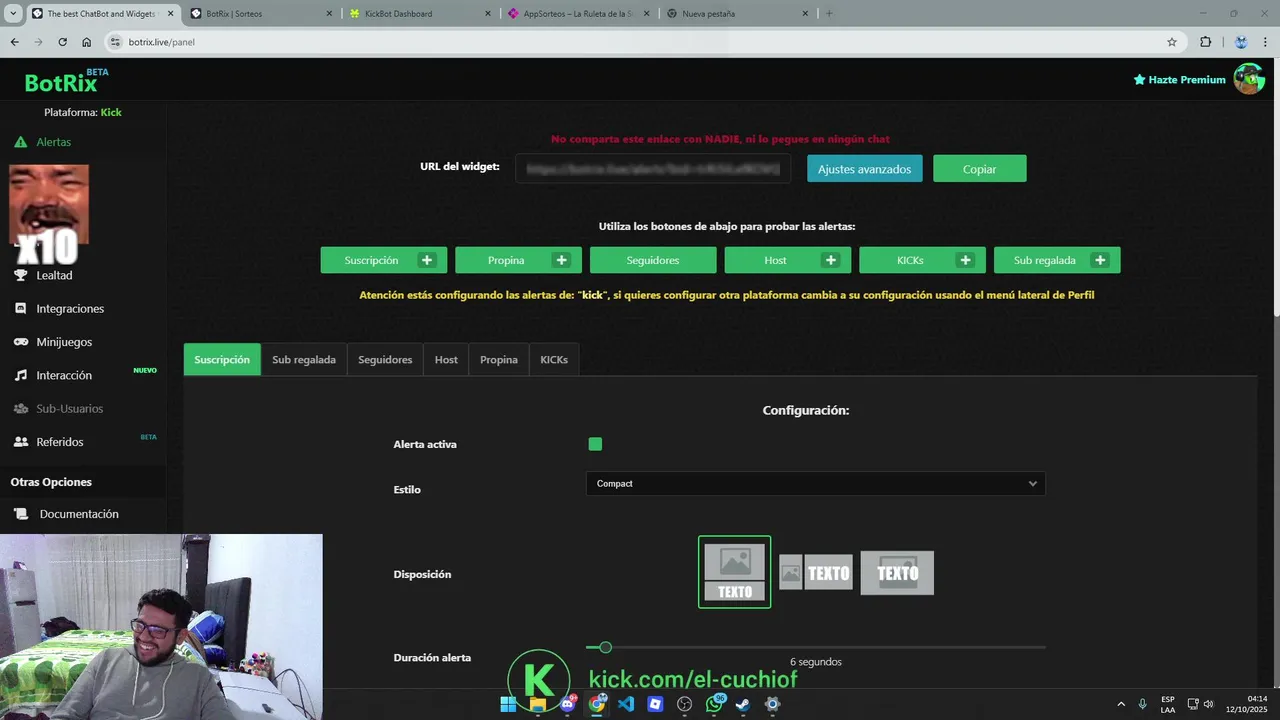Open volume control in system tray
This screenshot has height=720, width=1280.
1209,704
